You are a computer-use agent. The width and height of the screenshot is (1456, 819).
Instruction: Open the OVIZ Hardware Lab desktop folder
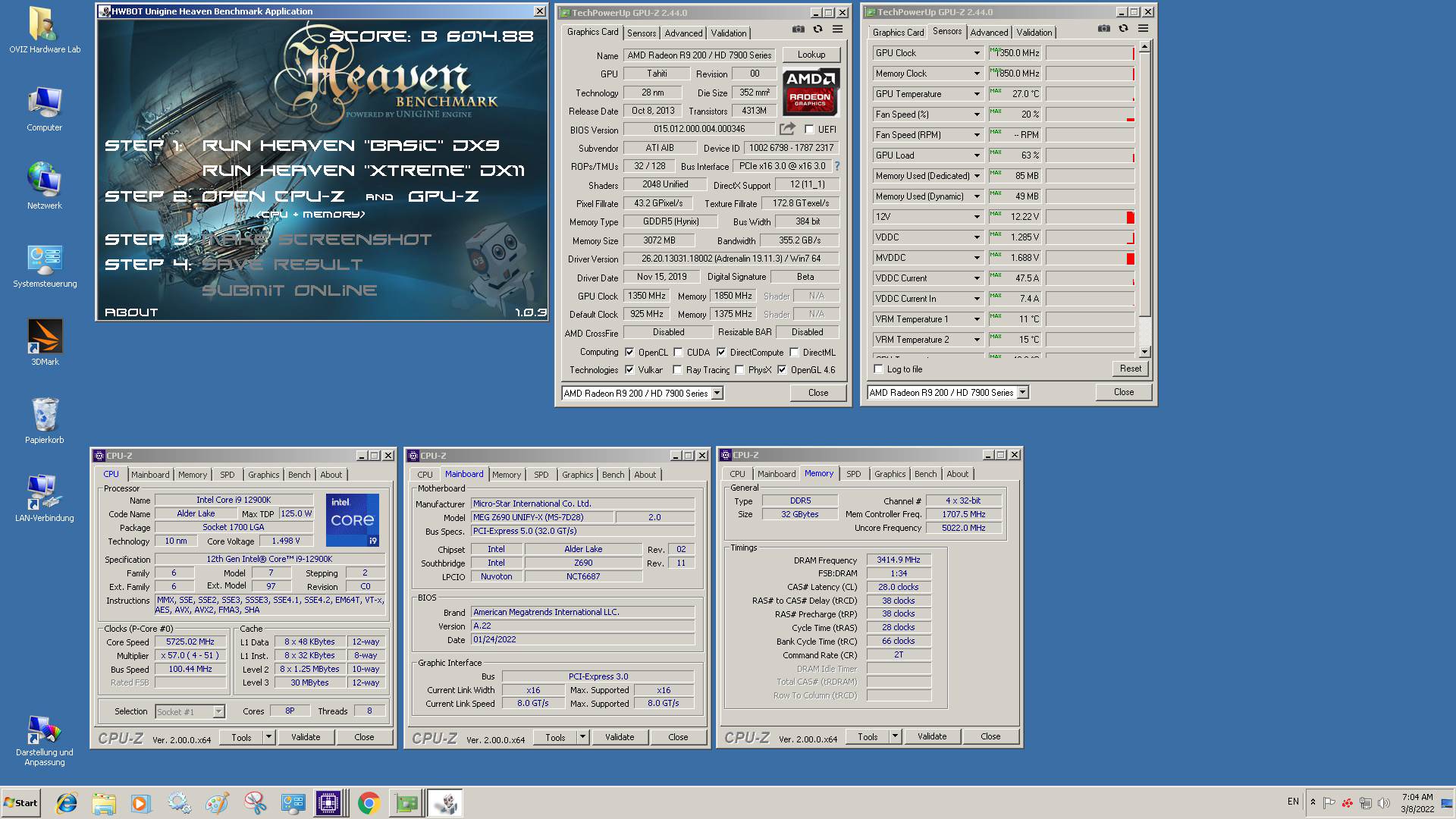pos(45,30)
